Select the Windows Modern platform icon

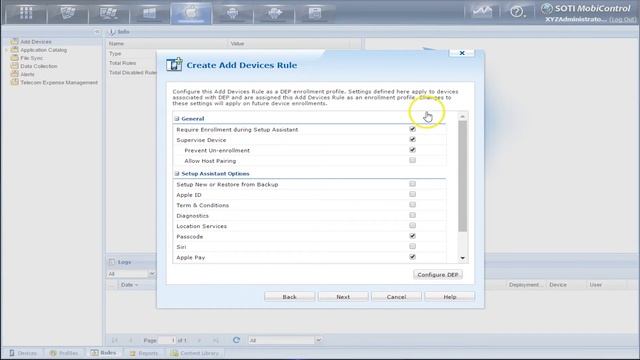[150, 13]
